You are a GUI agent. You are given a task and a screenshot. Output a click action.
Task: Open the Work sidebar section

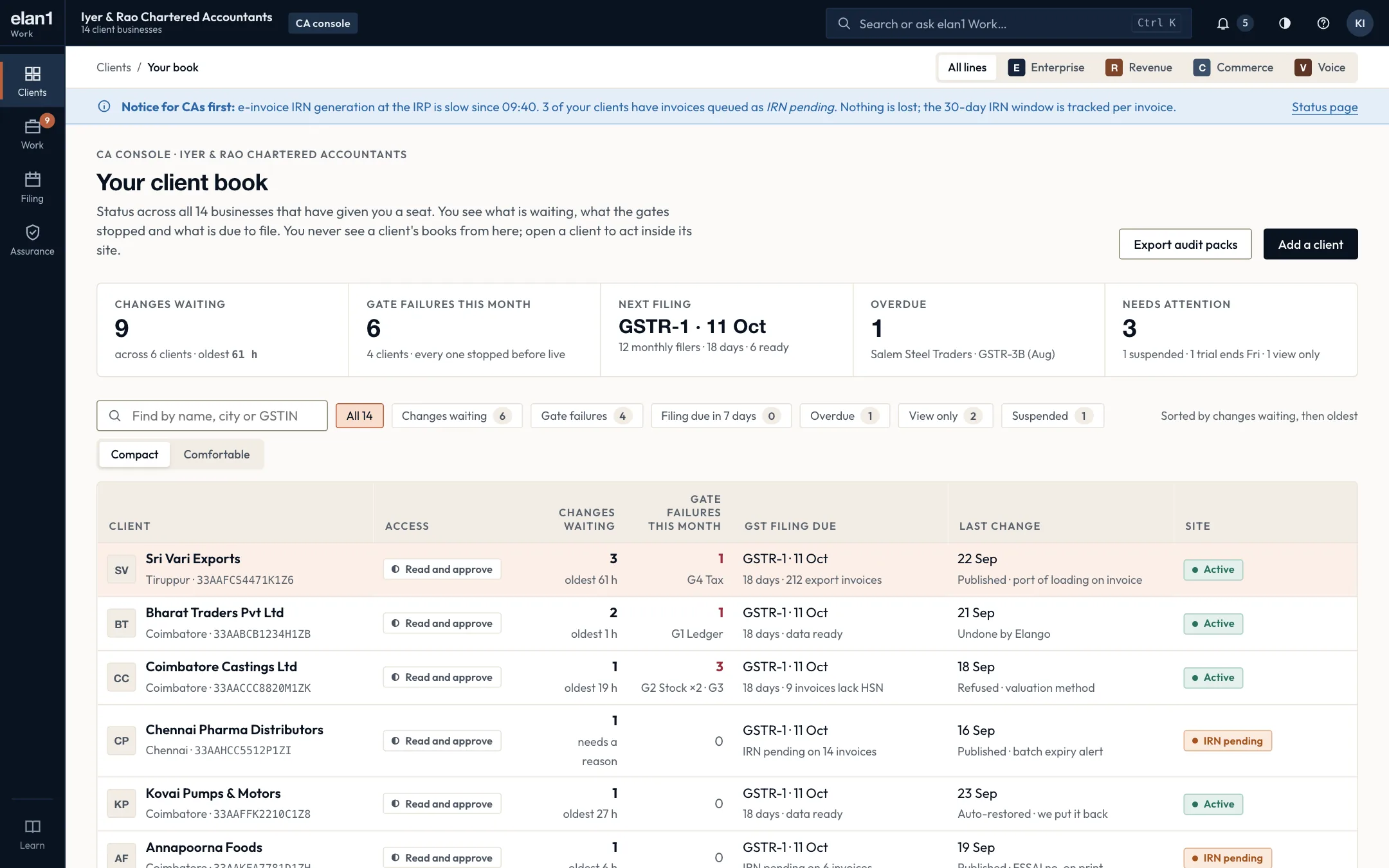click(x=32, y=134)
